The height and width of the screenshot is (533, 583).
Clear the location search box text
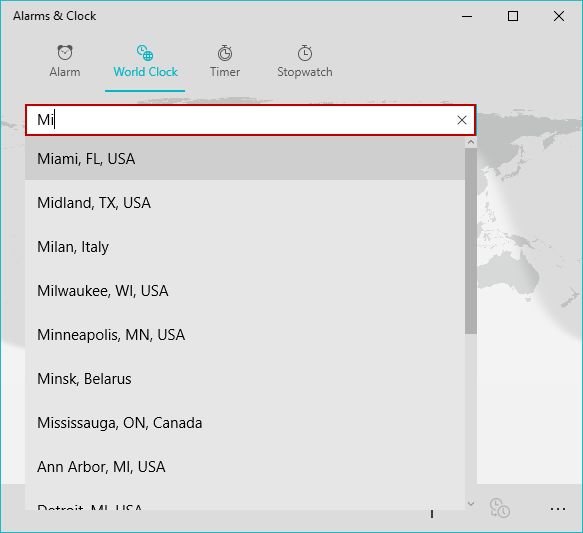click(x=462, y=120)
